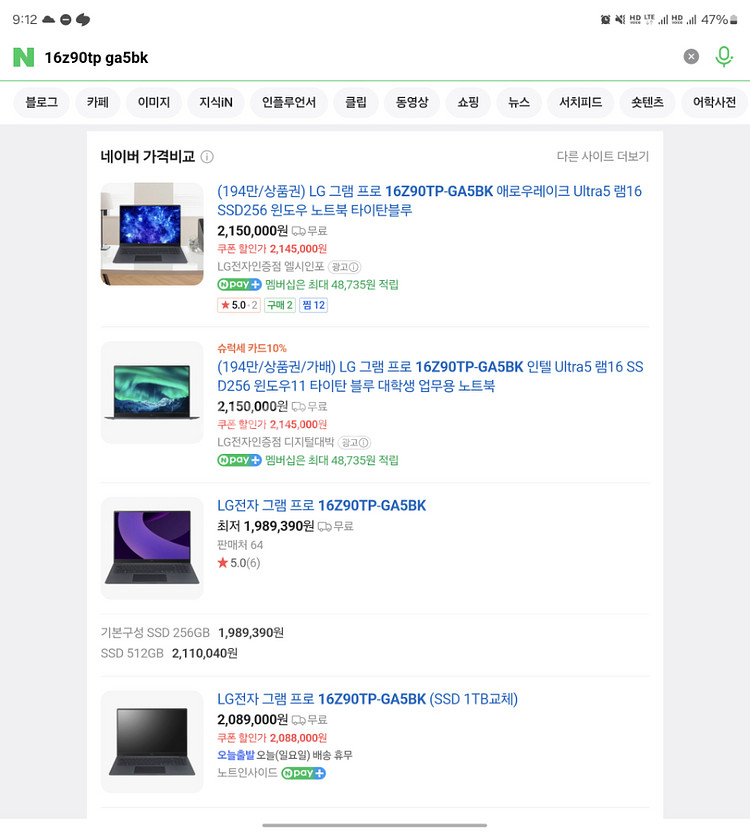Open the 어학사전 tab
Image resolution: width=750 pixels, height=832 pixels.
[x=714, y=102]
